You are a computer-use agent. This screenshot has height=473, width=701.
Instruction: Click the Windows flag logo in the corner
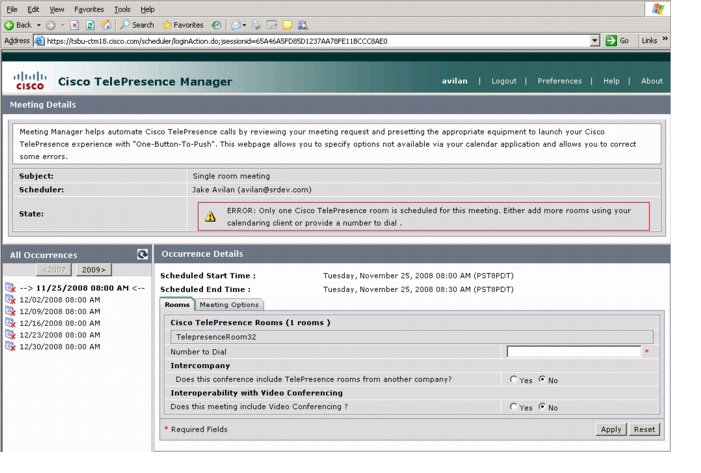click(658, 9)
